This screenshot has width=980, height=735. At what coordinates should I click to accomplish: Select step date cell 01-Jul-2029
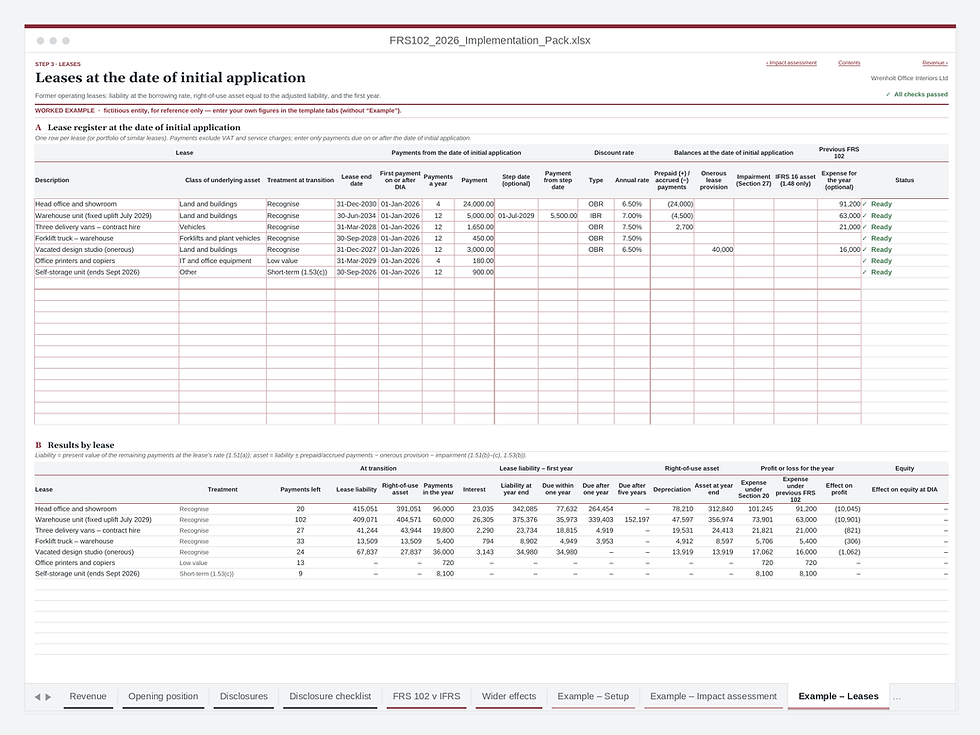pyautogui.click(x=516, y=216)
